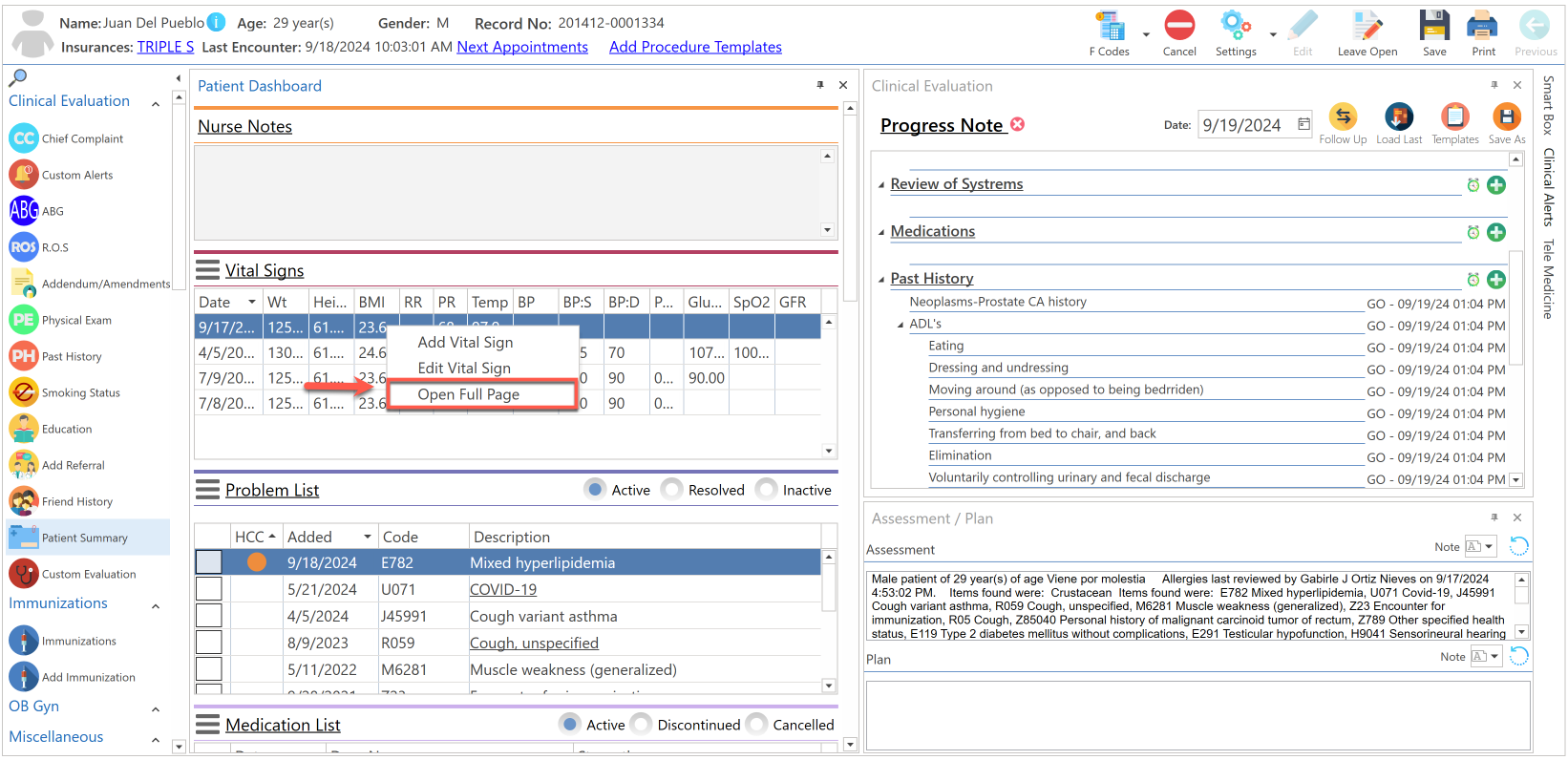1568x760 pixels.
Task: Select Cancelled medication filter
Action: (756, 724)
